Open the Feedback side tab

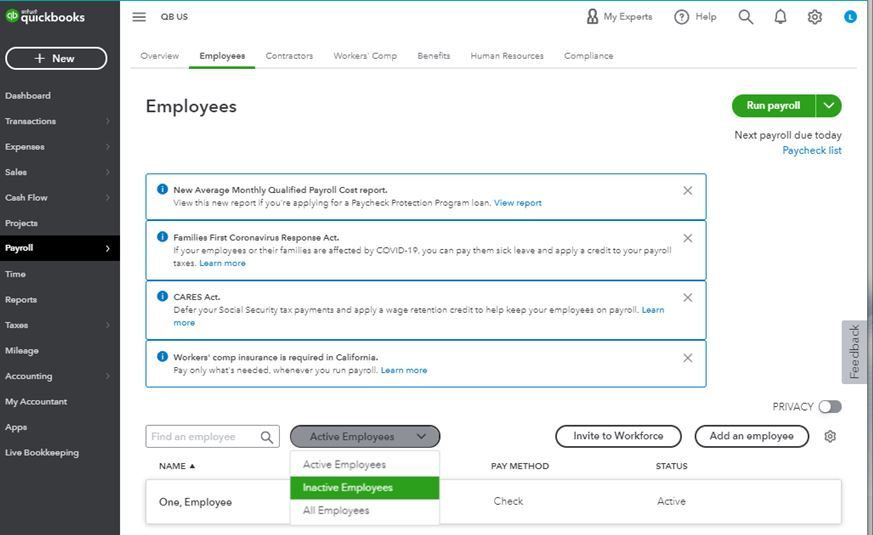[854, 352]
